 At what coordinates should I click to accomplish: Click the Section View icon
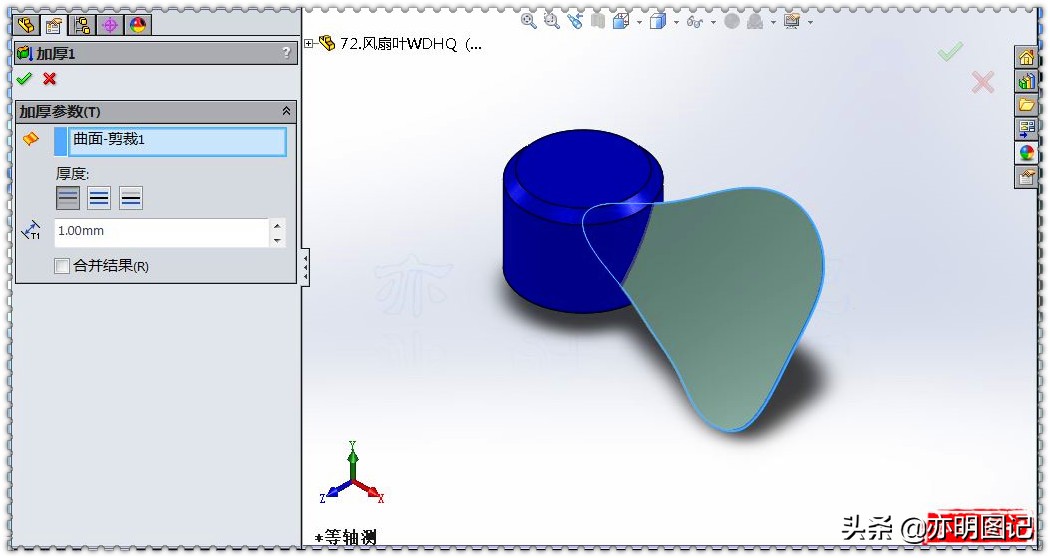[x=597, y=21]
